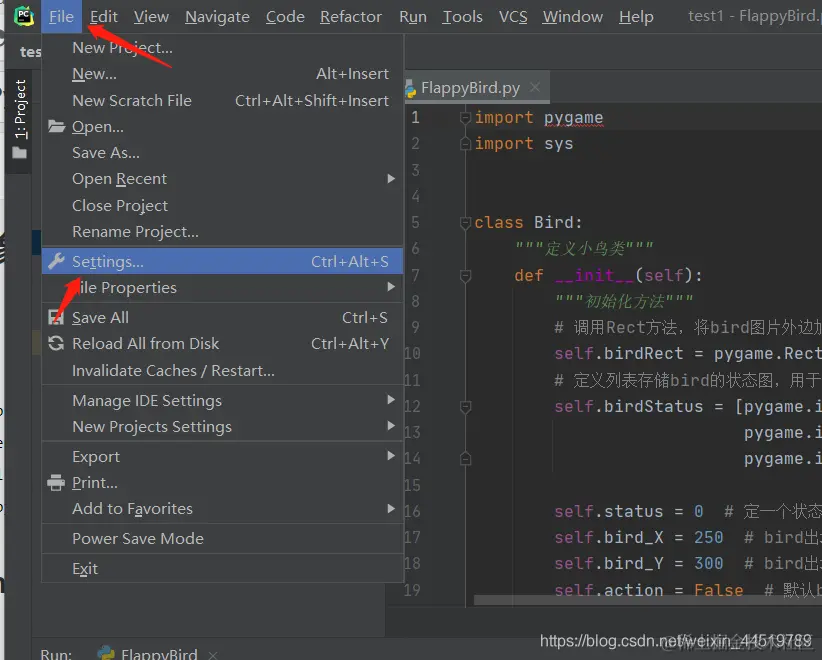Choose New... menu entry

pos(222,74)
